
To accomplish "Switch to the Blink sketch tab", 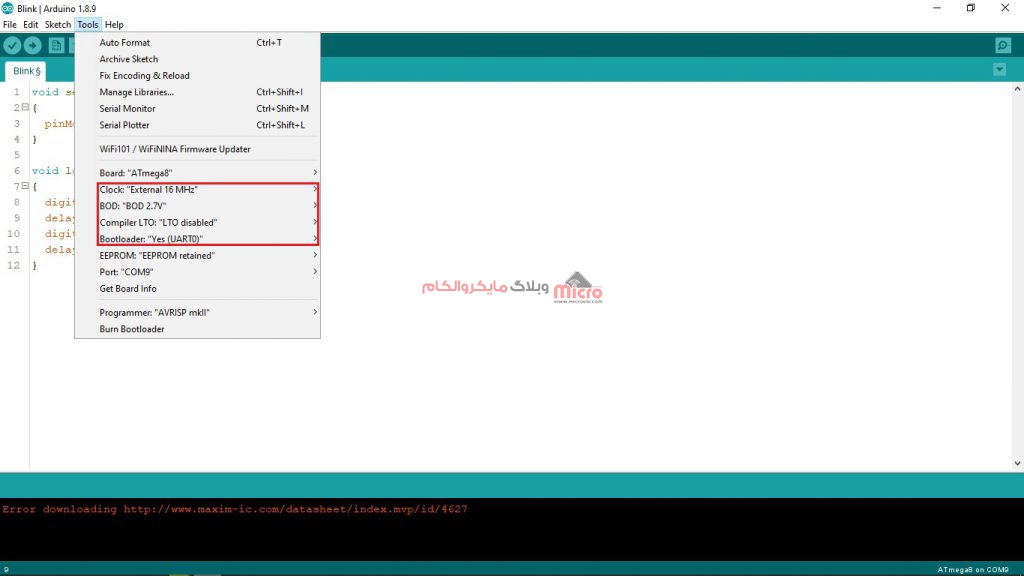I will tap(27, 71).
